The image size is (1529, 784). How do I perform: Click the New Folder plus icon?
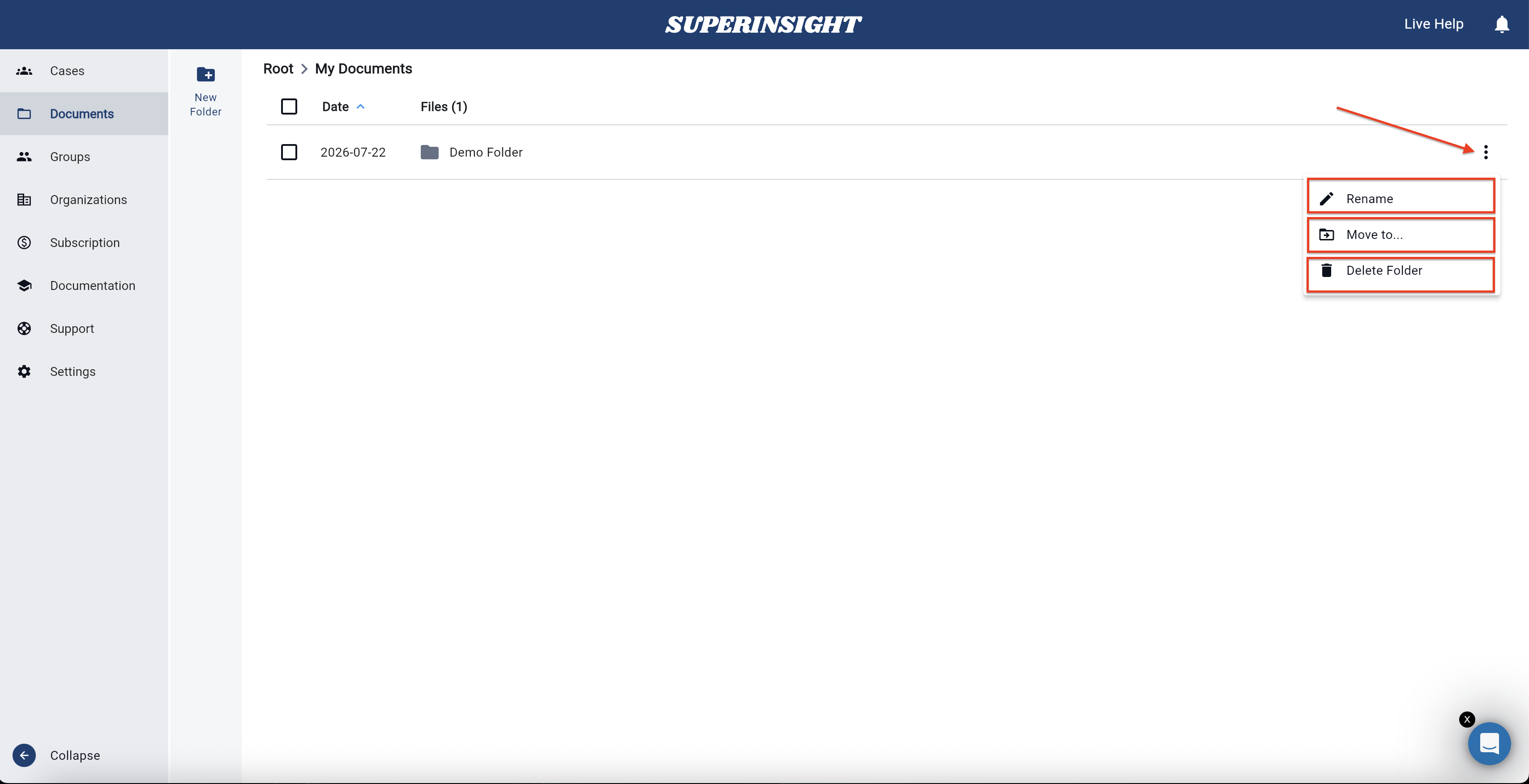coord(205,74)
